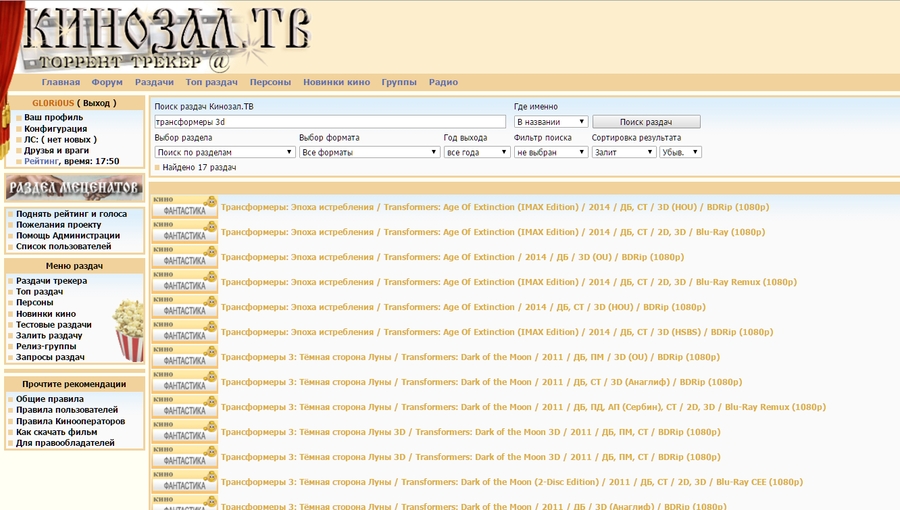Click Фантастика icon beside Age of Extinction Remux result
This screenshot has height=510, width=900.
pos(185,282)
